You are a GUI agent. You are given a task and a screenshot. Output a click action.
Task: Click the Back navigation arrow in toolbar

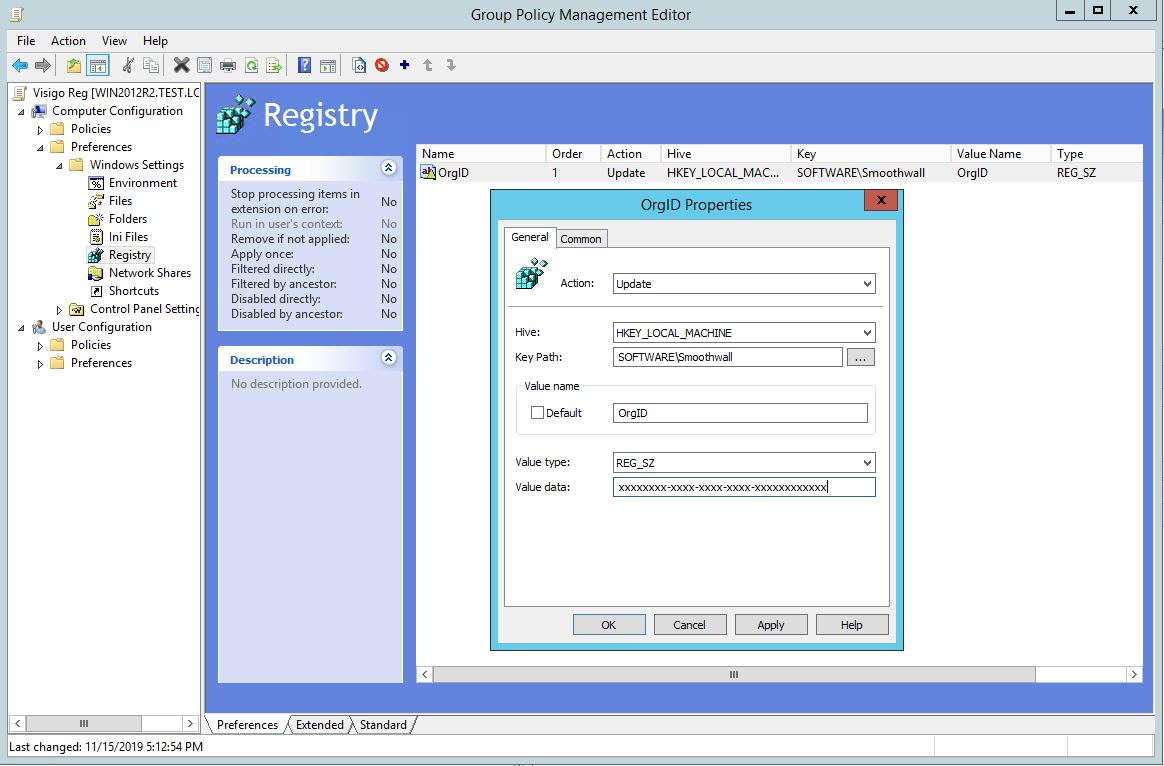20,64
